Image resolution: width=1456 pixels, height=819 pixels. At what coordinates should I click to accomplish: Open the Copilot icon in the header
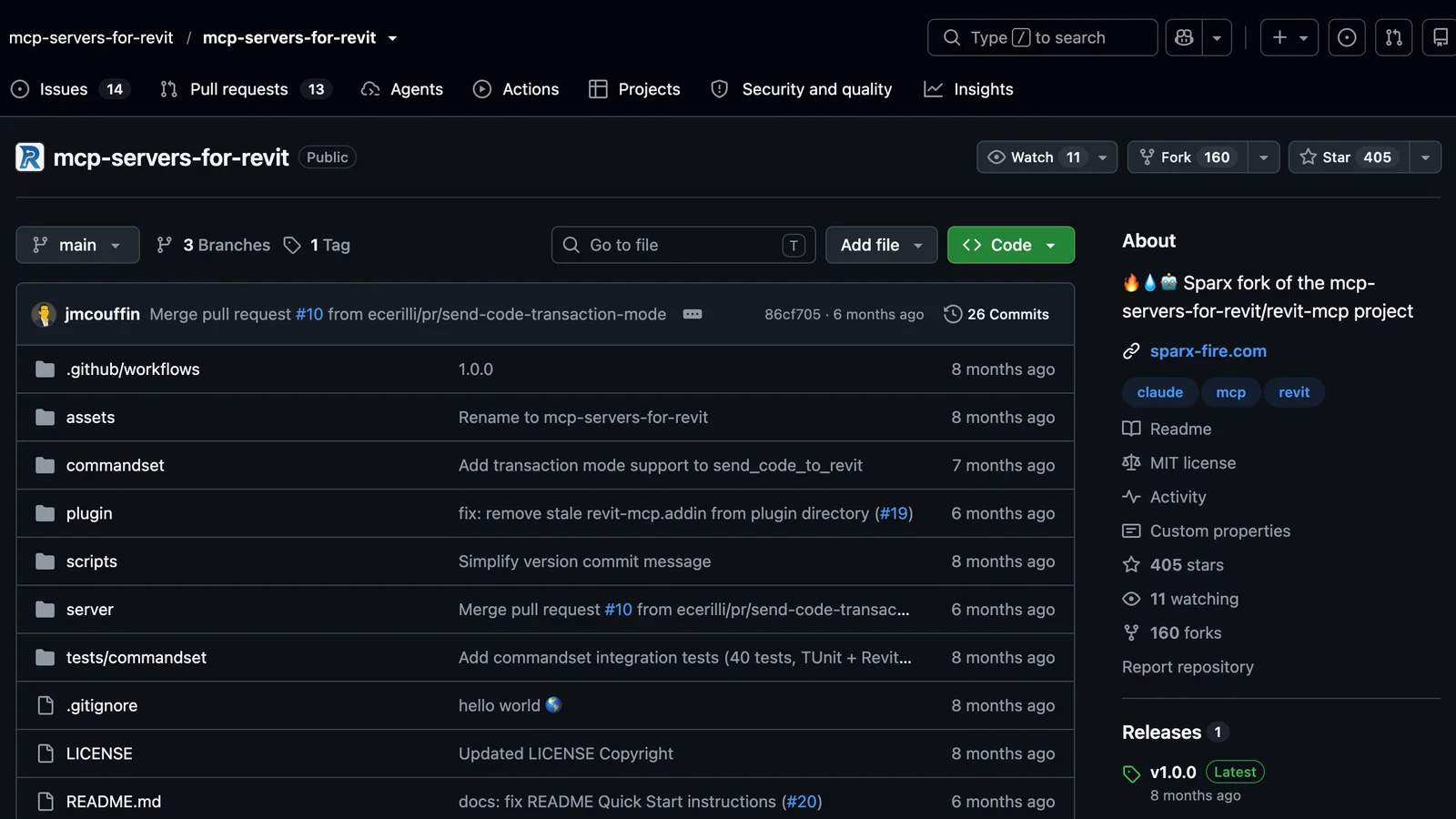(1184, 37)
